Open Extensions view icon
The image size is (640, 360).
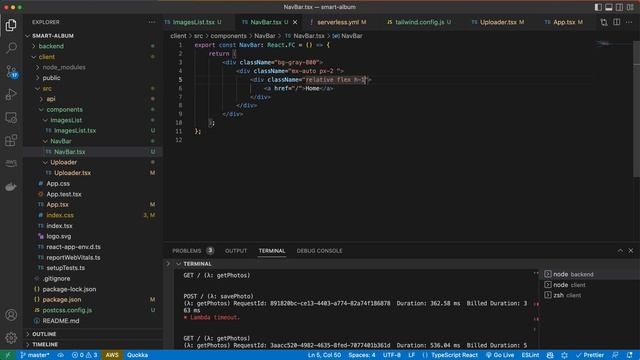point(11,140)
